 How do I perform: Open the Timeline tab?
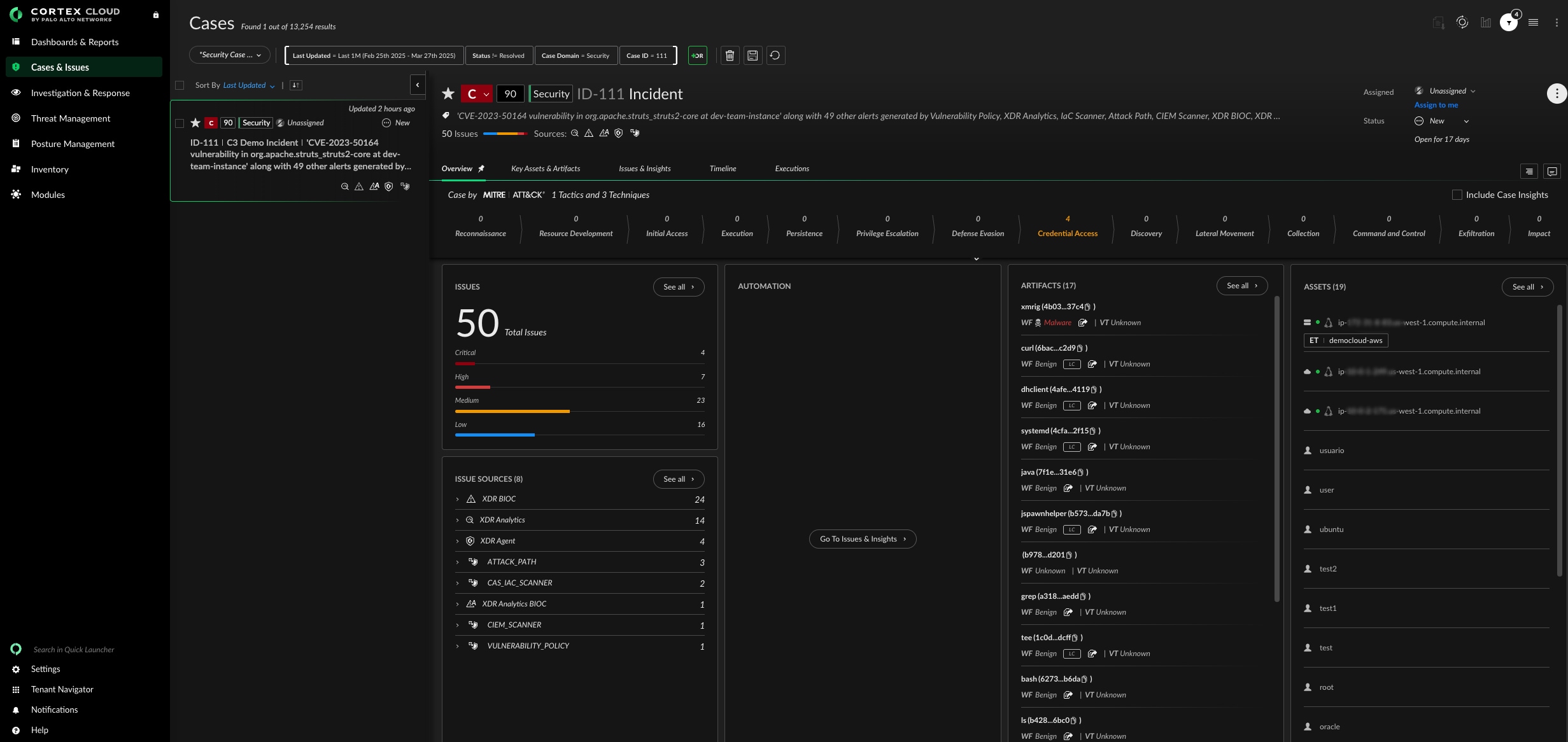(x=723, y=169)
